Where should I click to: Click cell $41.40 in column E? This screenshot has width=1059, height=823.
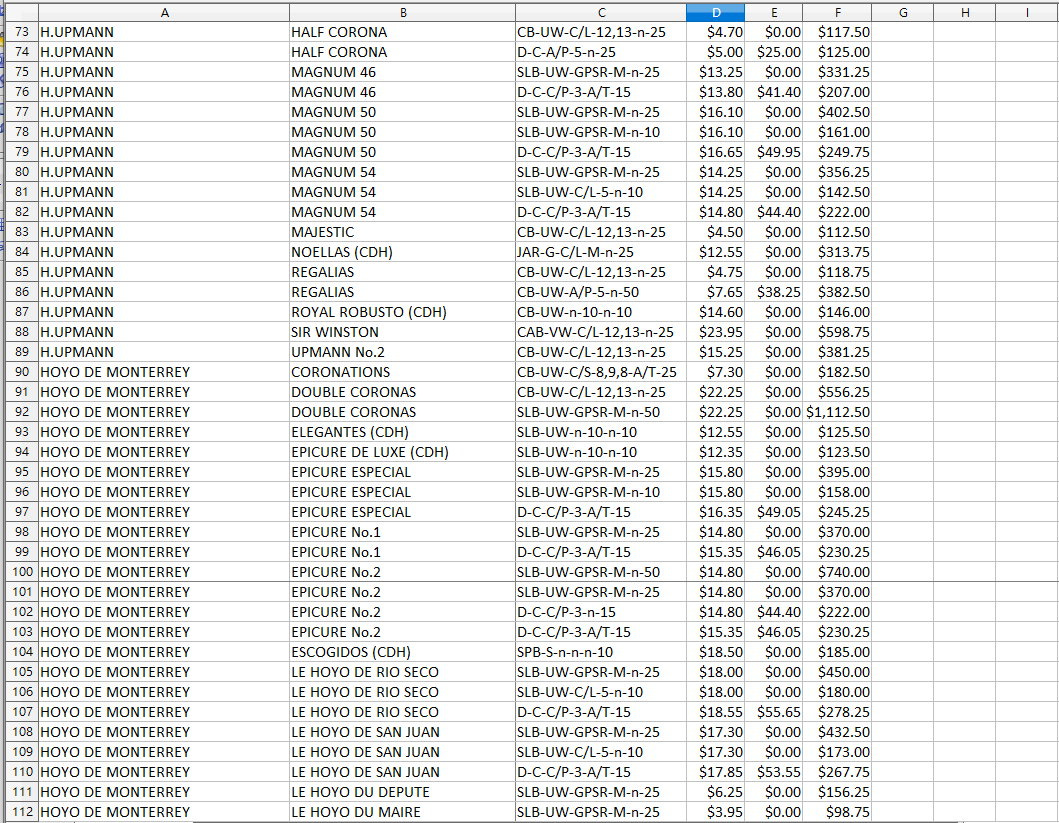click(x=774, y=92)
